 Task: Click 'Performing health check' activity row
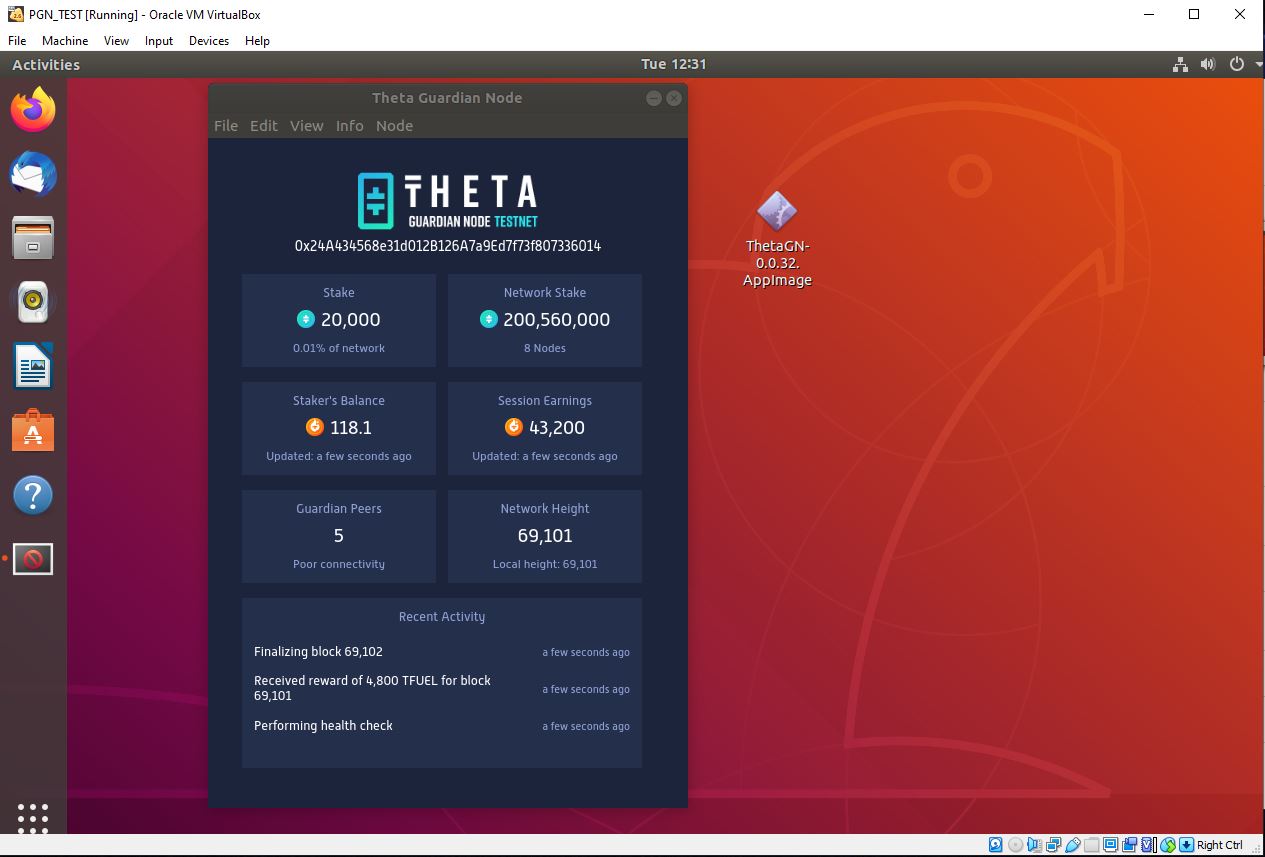click(x=442, y=726)
